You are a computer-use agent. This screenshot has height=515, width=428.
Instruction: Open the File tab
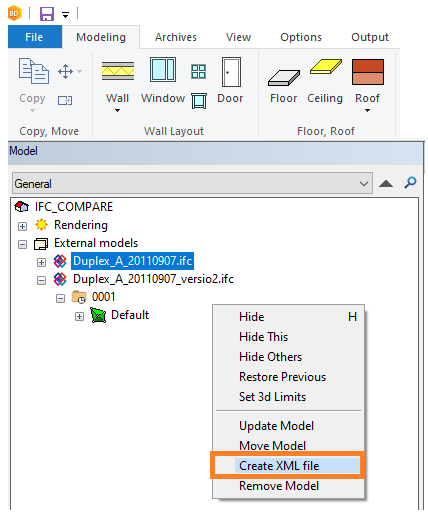click(35, 37)
